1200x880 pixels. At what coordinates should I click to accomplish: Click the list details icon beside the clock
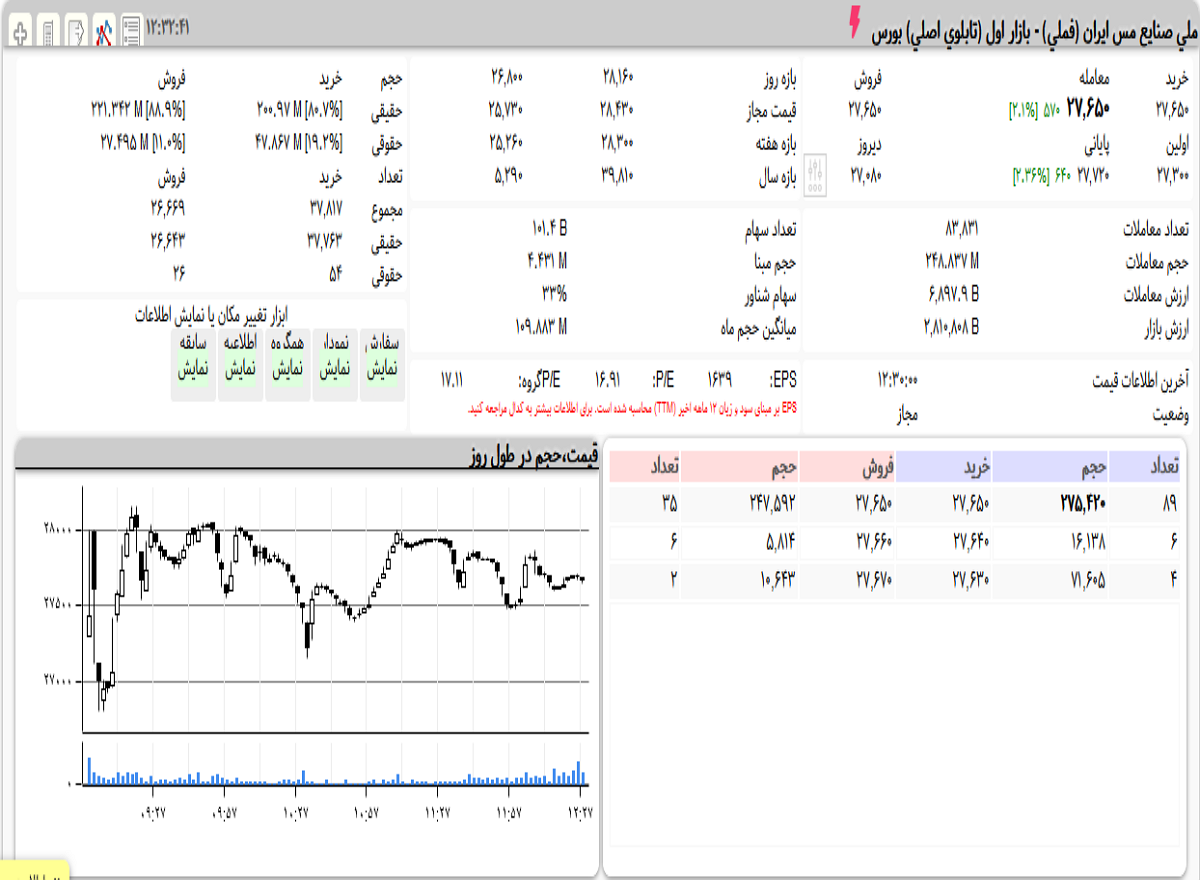tap(130, 31)
